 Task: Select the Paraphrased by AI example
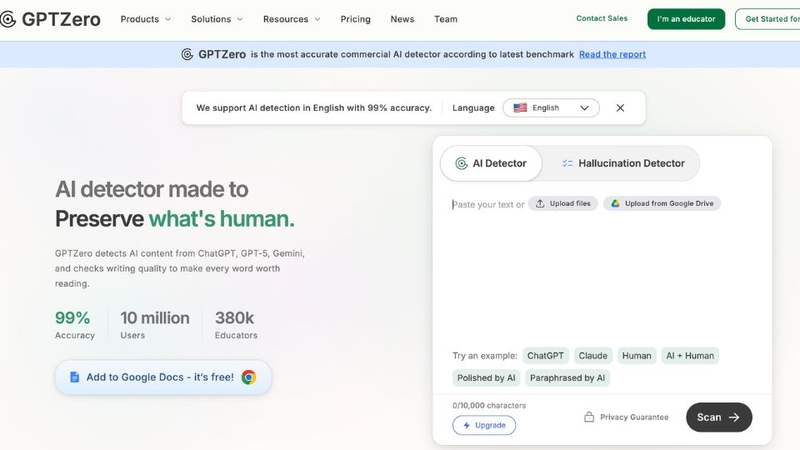(567, 378)
